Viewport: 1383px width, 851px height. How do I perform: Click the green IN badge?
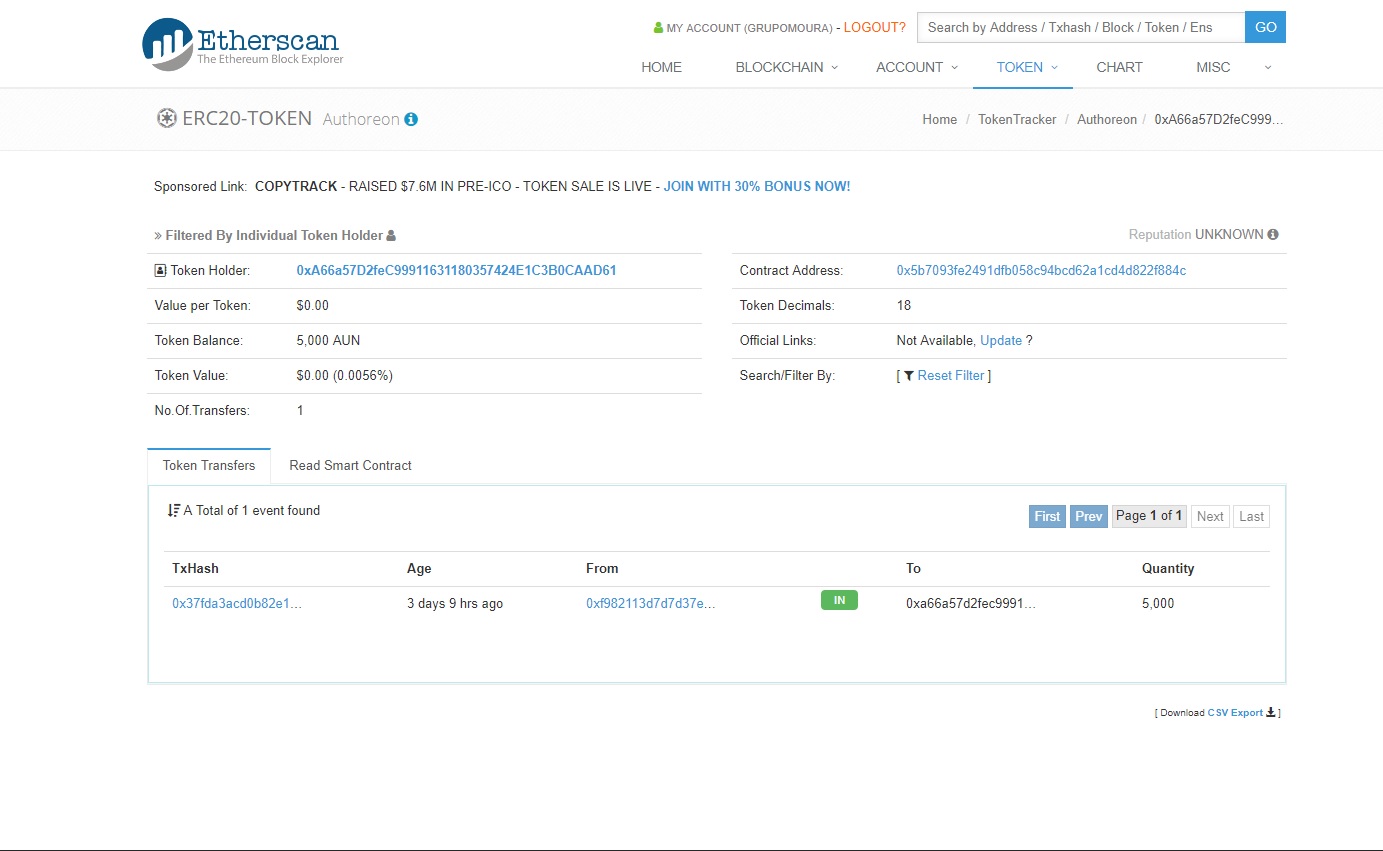click(839, 600)
